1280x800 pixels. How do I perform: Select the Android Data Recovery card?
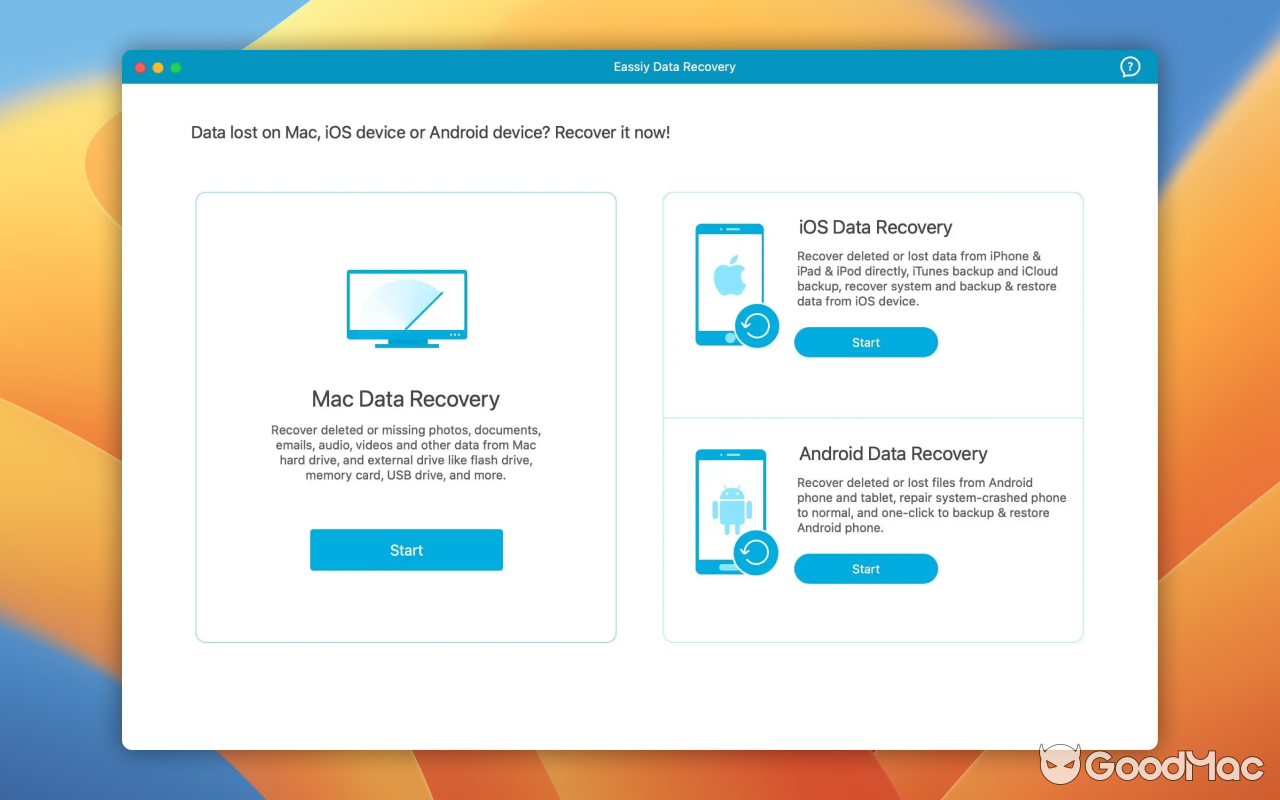(x=872, y=528)
